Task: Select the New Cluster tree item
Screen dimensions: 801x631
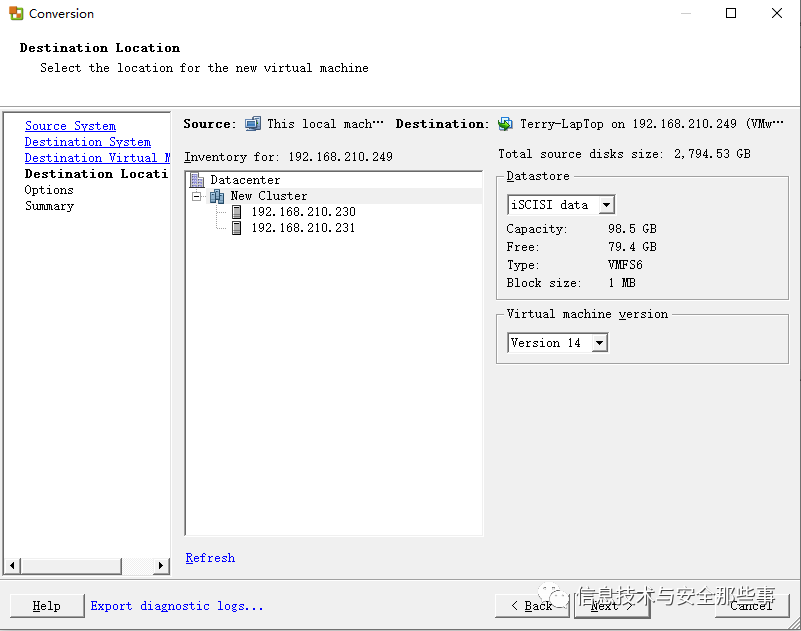Action: [x=269, y=196]
